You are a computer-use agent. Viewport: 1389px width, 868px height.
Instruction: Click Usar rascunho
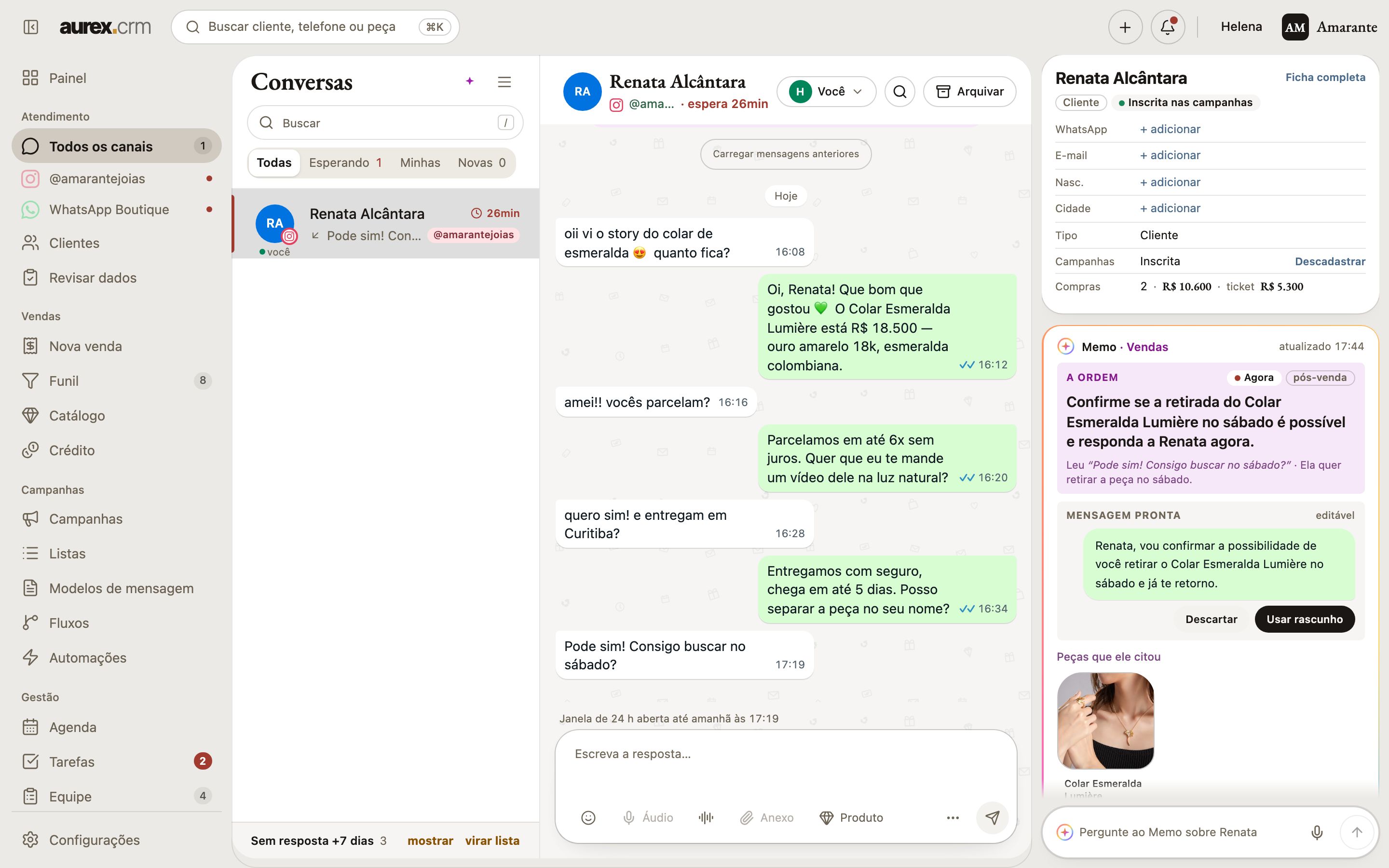point(1305,620)
